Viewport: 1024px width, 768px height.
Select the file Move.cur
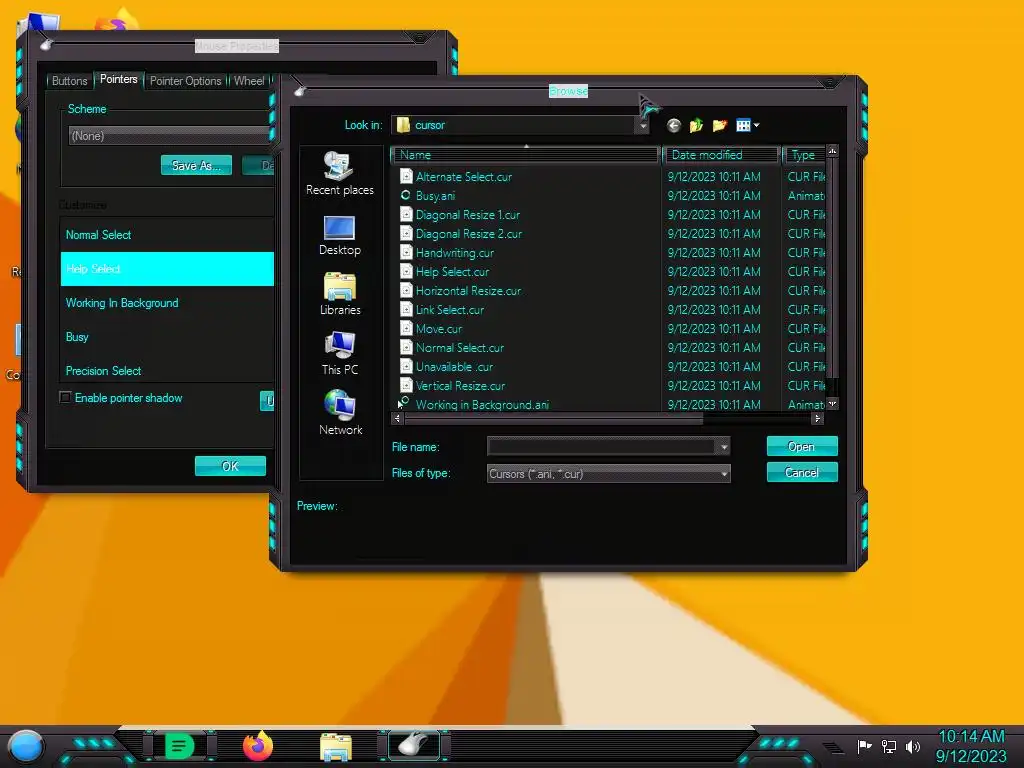[x=439, y=328]
